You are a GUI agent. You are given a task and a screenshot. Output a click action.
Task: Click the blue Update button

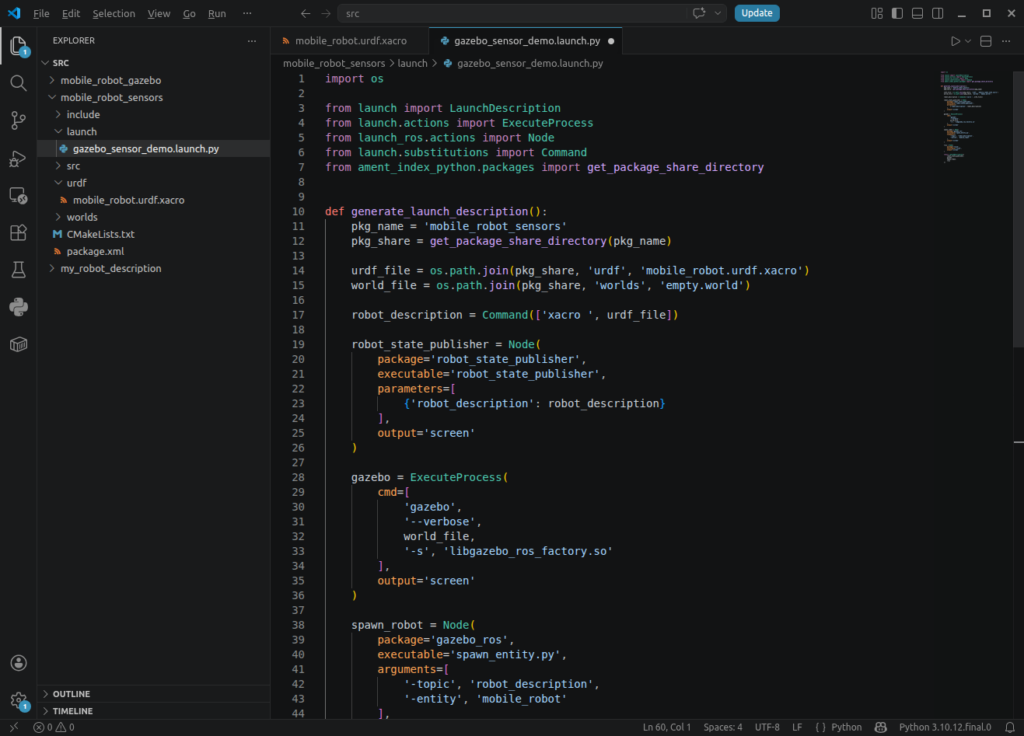click(757, 13)
